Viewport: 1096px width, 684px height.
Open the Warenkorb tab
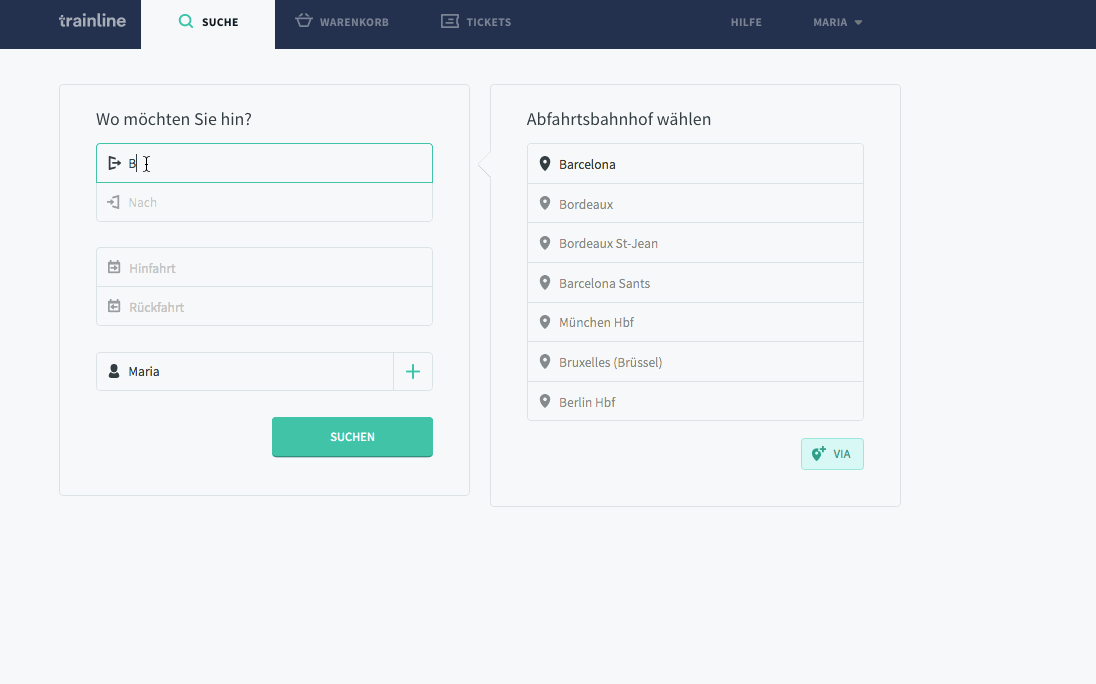click(343, 22)
